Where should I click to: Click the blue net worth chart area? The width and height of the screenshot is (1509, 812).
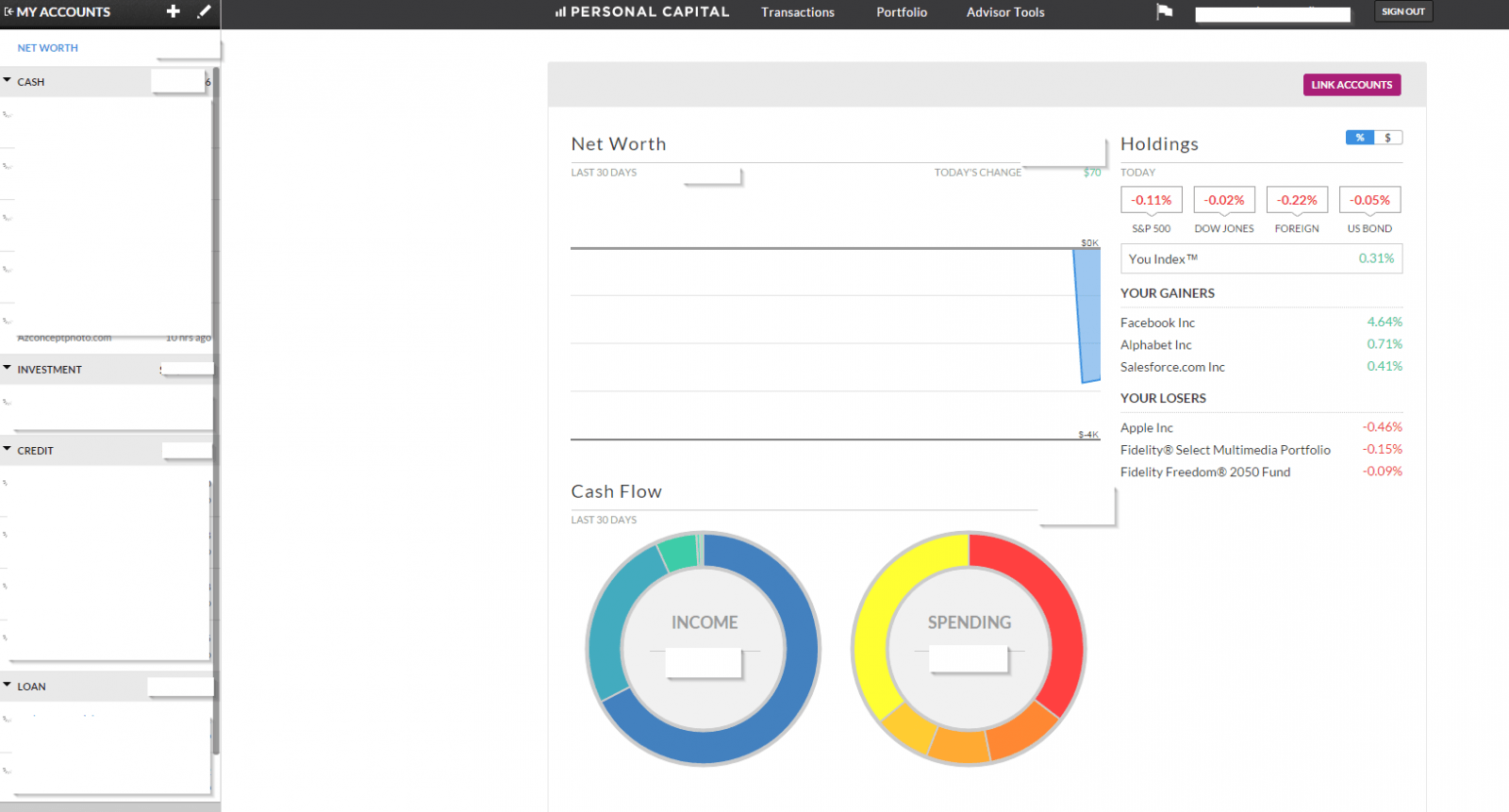tap(1087, 315)
